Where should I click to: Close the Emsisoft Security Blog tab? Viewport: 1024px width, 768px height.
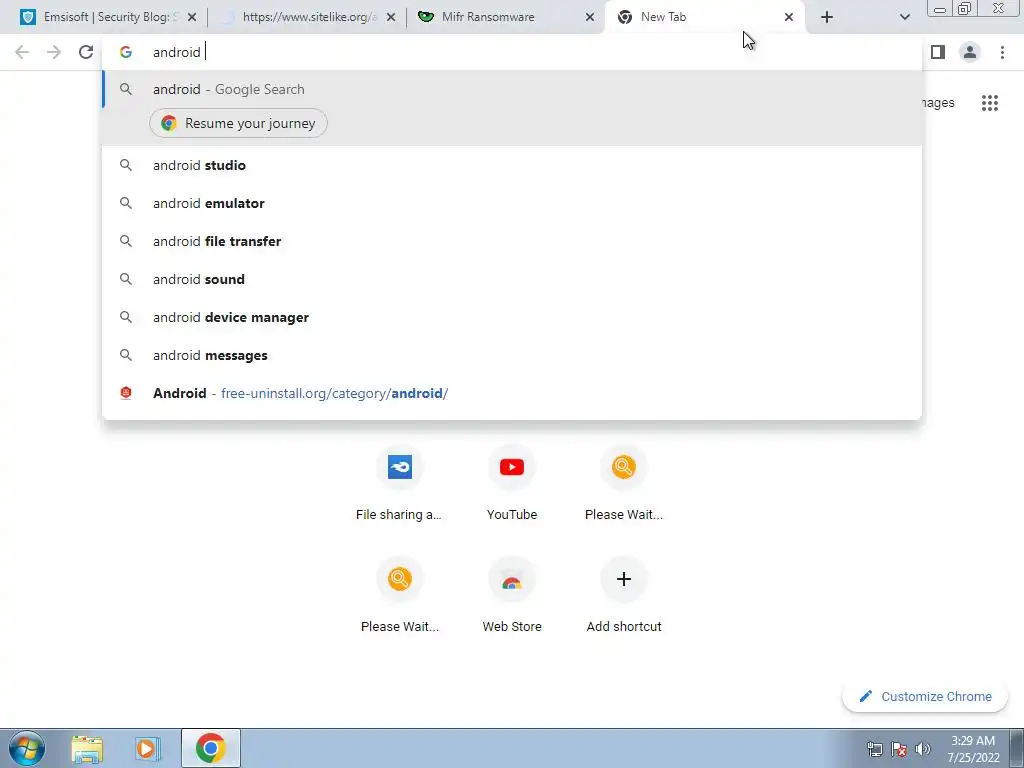(192, 18)
